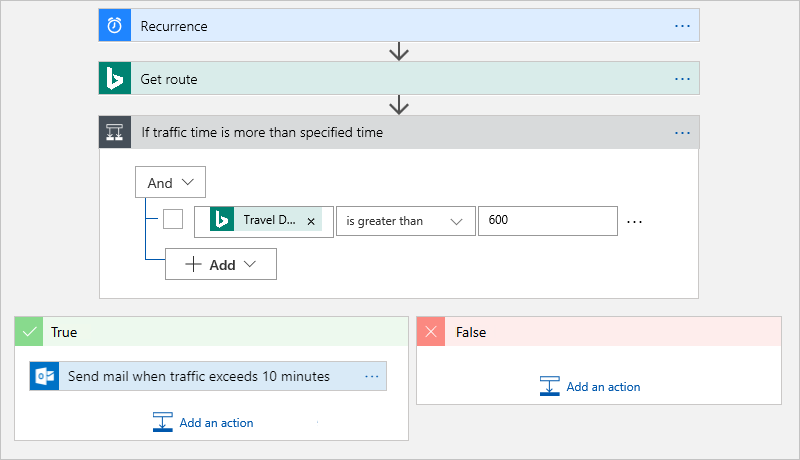Screen dimensions: 800x460
Task: Open the Recurrence trigger step
Action: (x=399, y=25)
